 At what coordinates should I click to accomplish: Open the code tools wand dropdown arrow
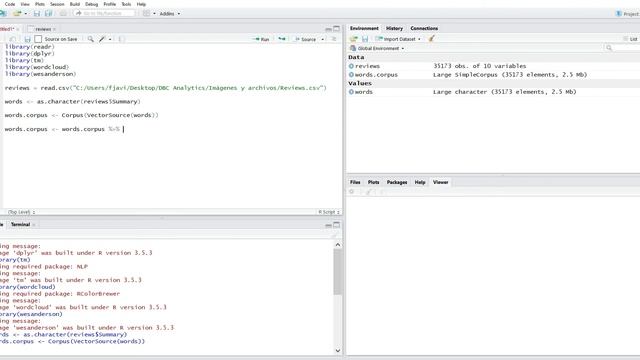tap(110, 39)
